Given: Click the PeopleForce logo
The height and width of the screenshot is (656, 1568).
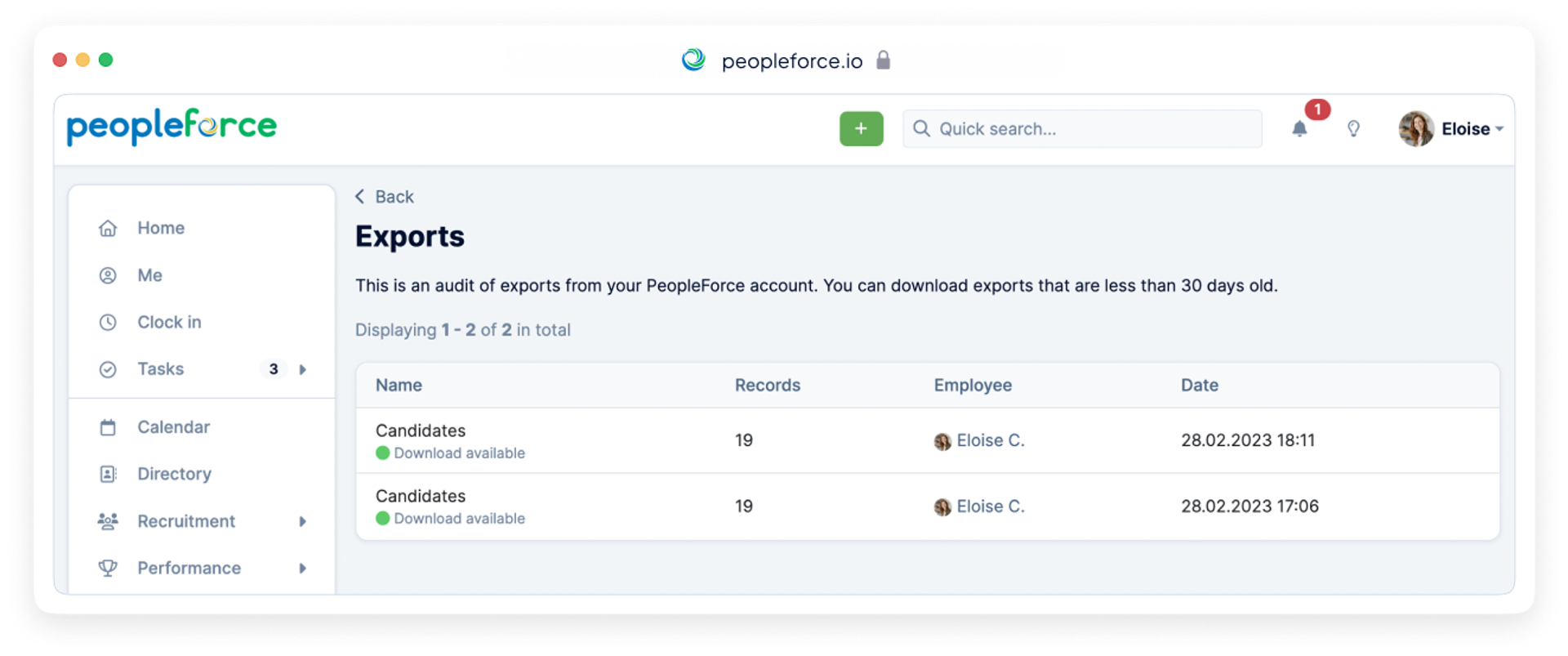Looking at the screenshot, I should pyautogui.click(x=171, y=127).
